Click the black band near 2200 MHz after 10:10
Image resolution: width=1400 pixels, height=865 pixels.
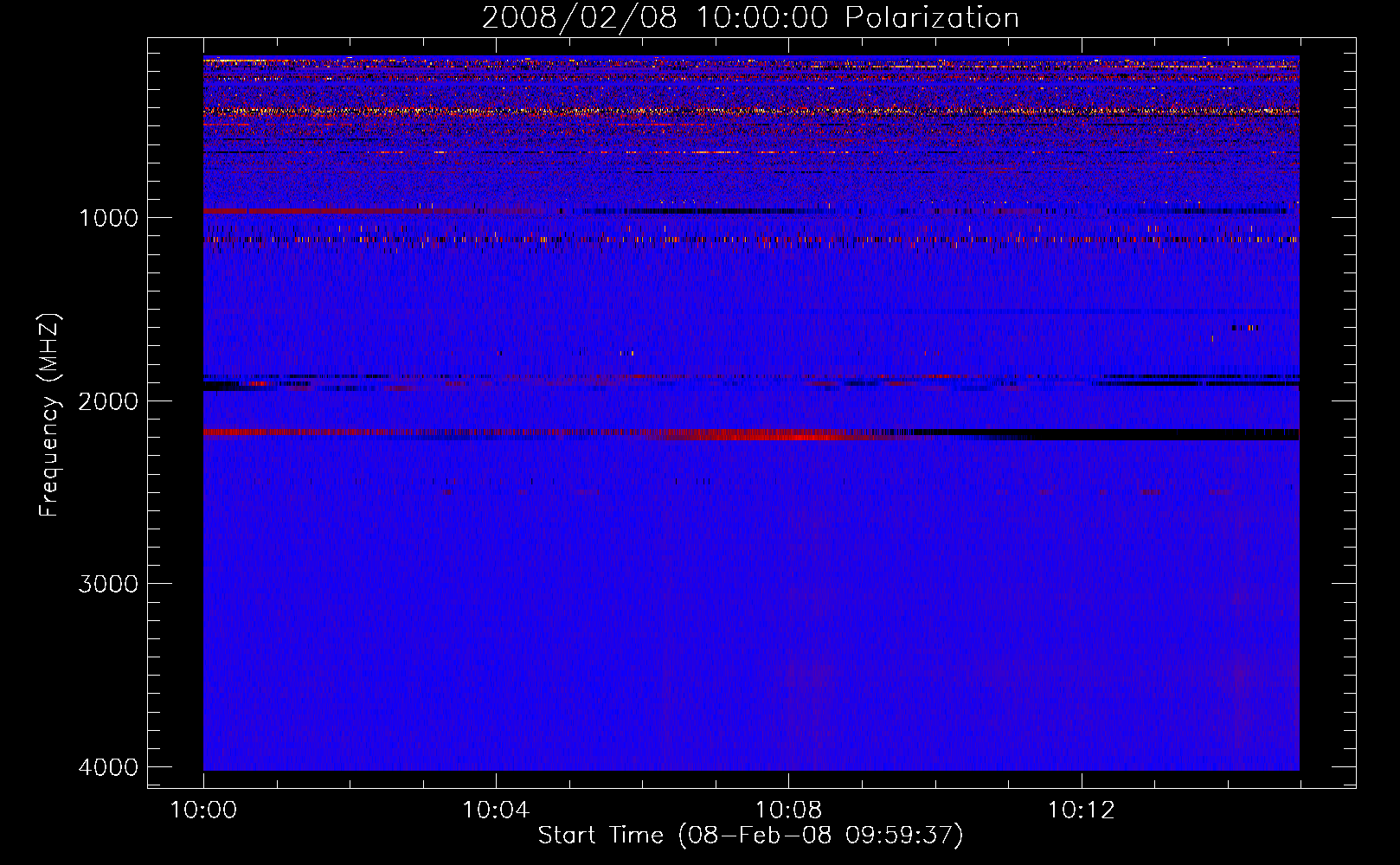(1105, 434)
